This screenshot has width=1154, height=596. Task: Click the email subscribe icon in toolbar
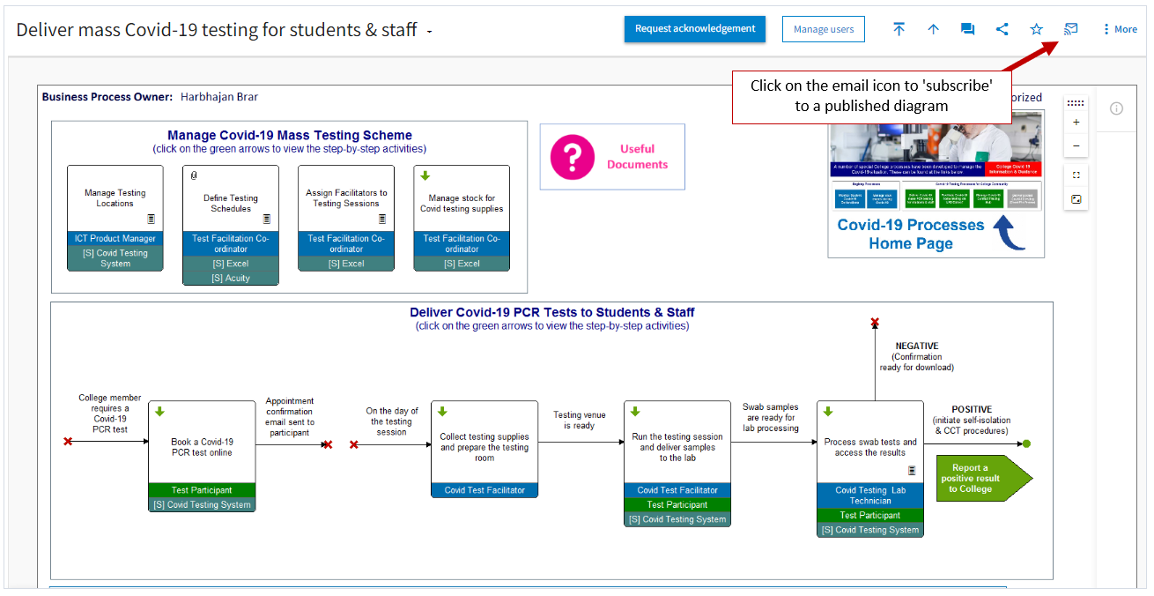click(1070, 29)
